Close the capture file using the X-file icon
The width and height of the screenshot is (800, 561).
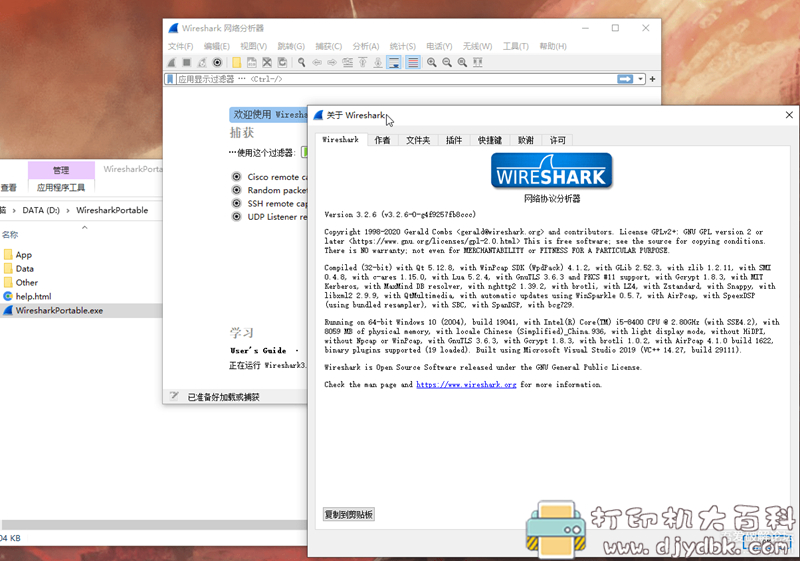point(267,62)
